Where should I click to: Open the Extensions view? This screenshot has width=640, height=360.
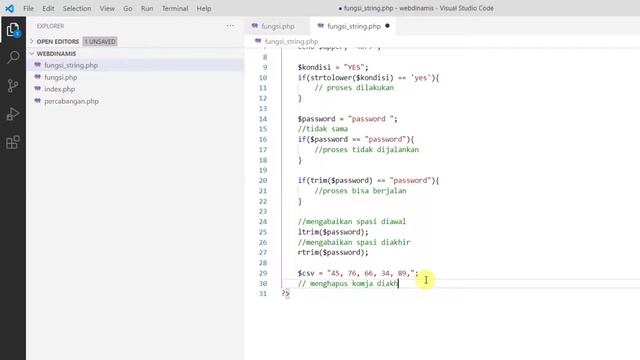pos(13,142)
